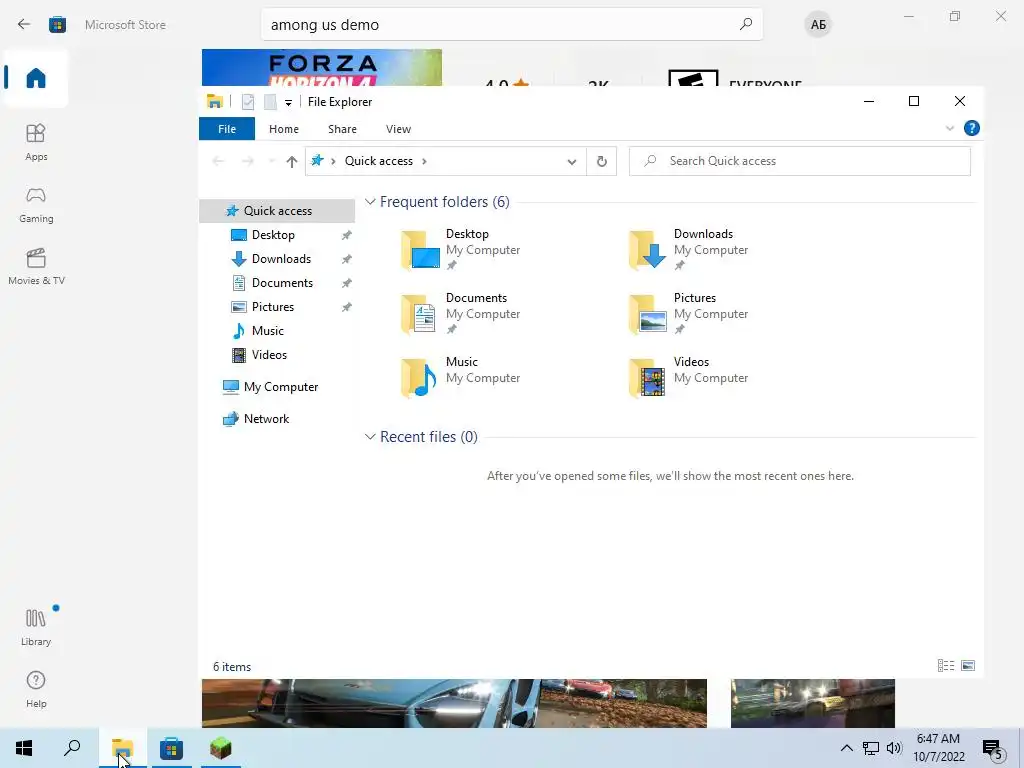Open Apps section in Microsoft Store

coord(36,142)
